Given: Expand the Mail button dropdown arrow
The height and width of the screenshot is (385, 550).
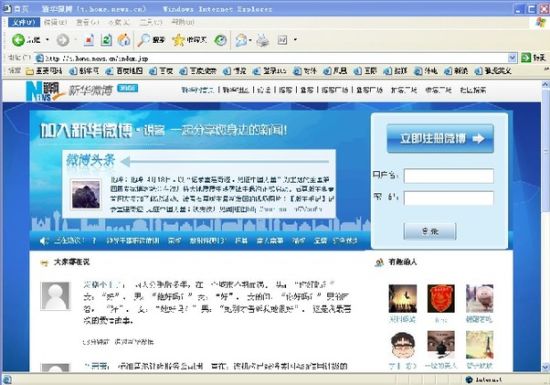Looking at the screenshot, I should pyautogui.click(x=250, y=40).
